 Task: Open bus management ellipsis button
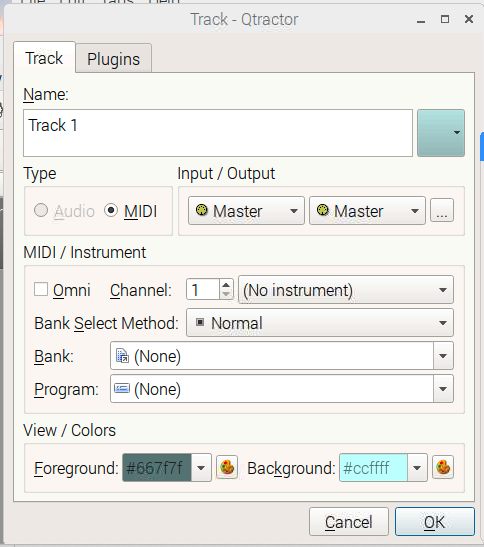(442, 210)
